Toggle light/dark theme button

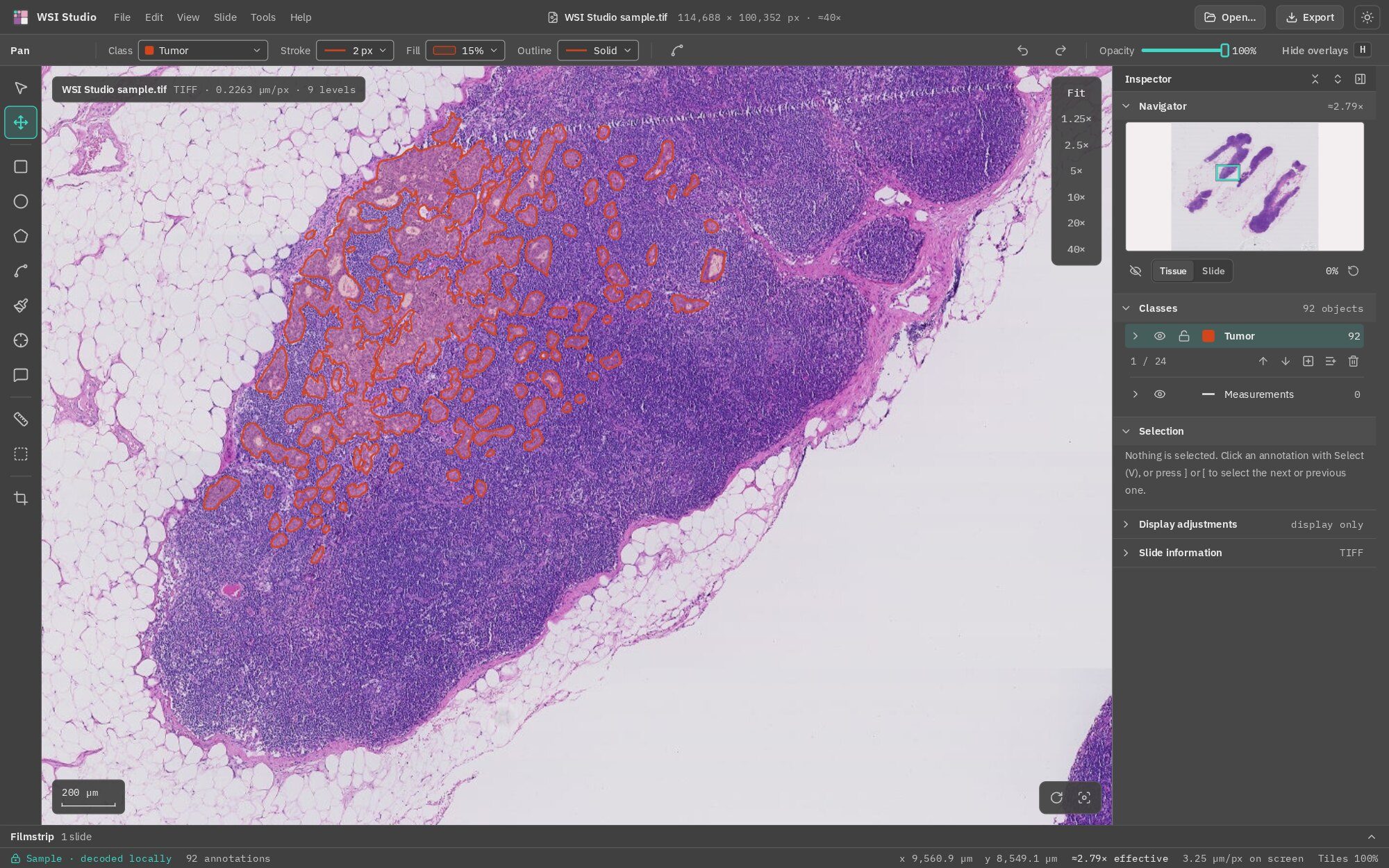tap(1367, 17)
